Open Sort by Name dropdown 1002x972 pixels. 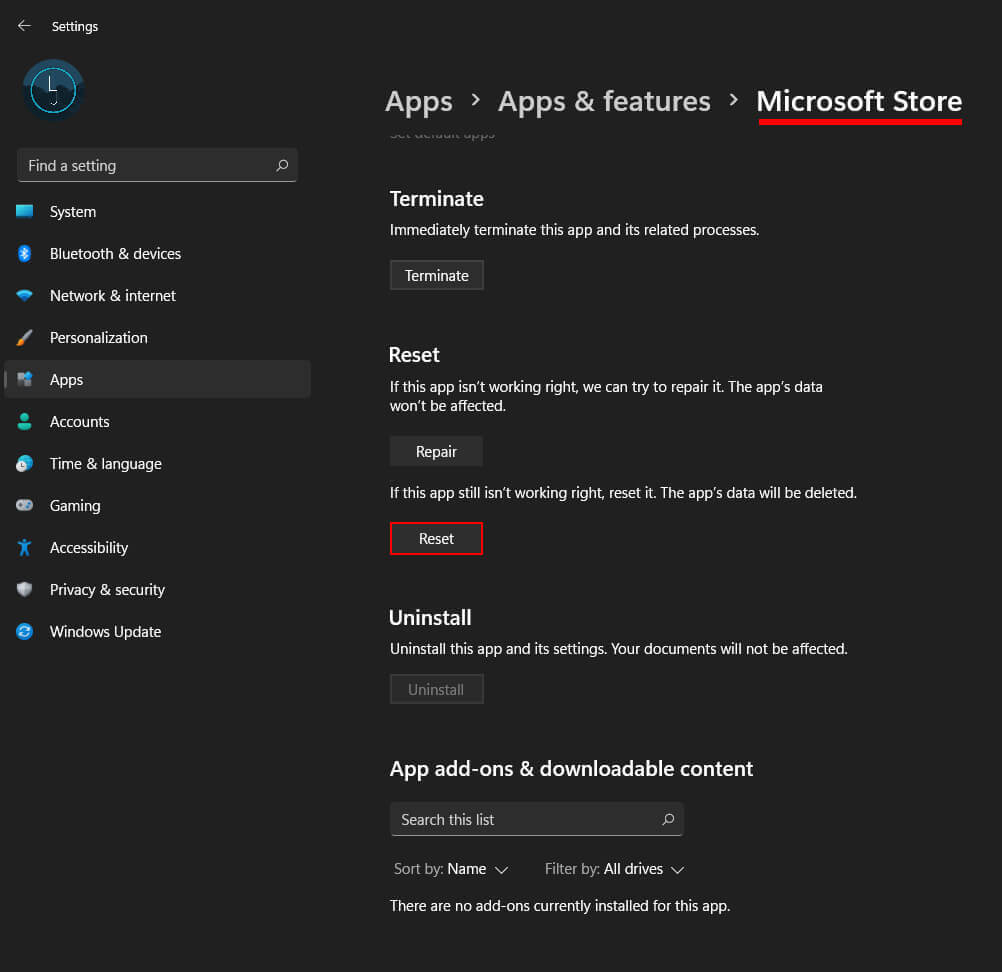click(x=451, y=869)
